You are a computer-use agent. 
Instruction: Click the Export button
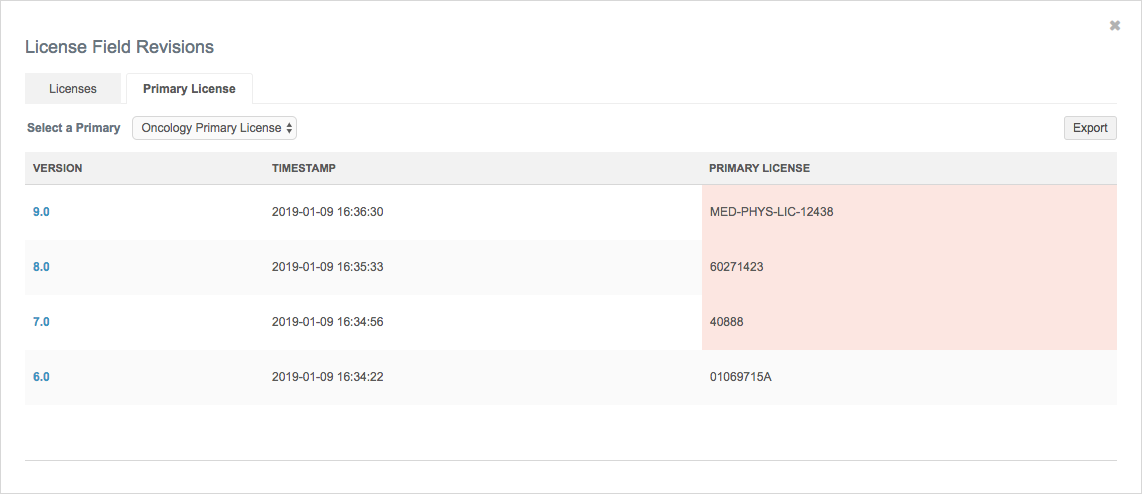(1089, 128)
